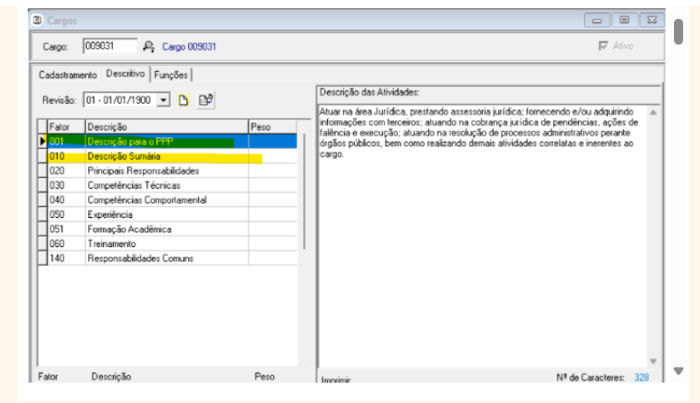Click the new revision page icon
The image size is (700, 403).
pos(183,100)
